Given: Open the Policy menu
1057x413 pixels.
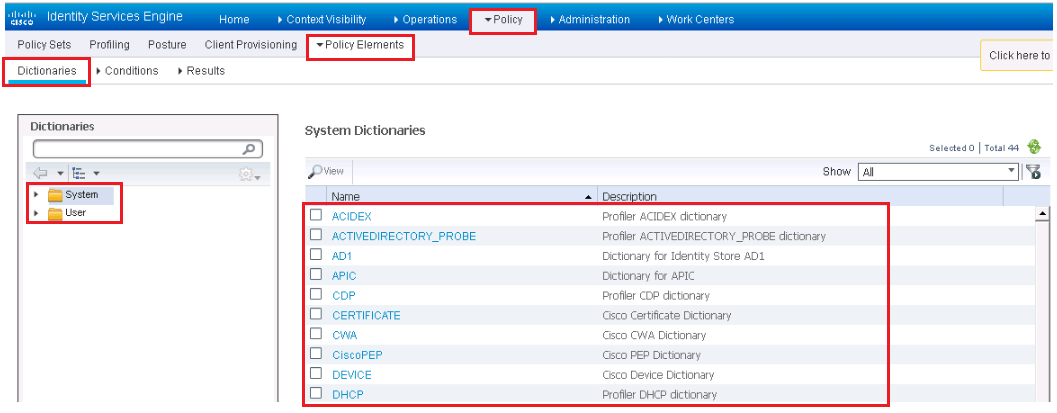Looking at the screenshot, I should 503,20.
